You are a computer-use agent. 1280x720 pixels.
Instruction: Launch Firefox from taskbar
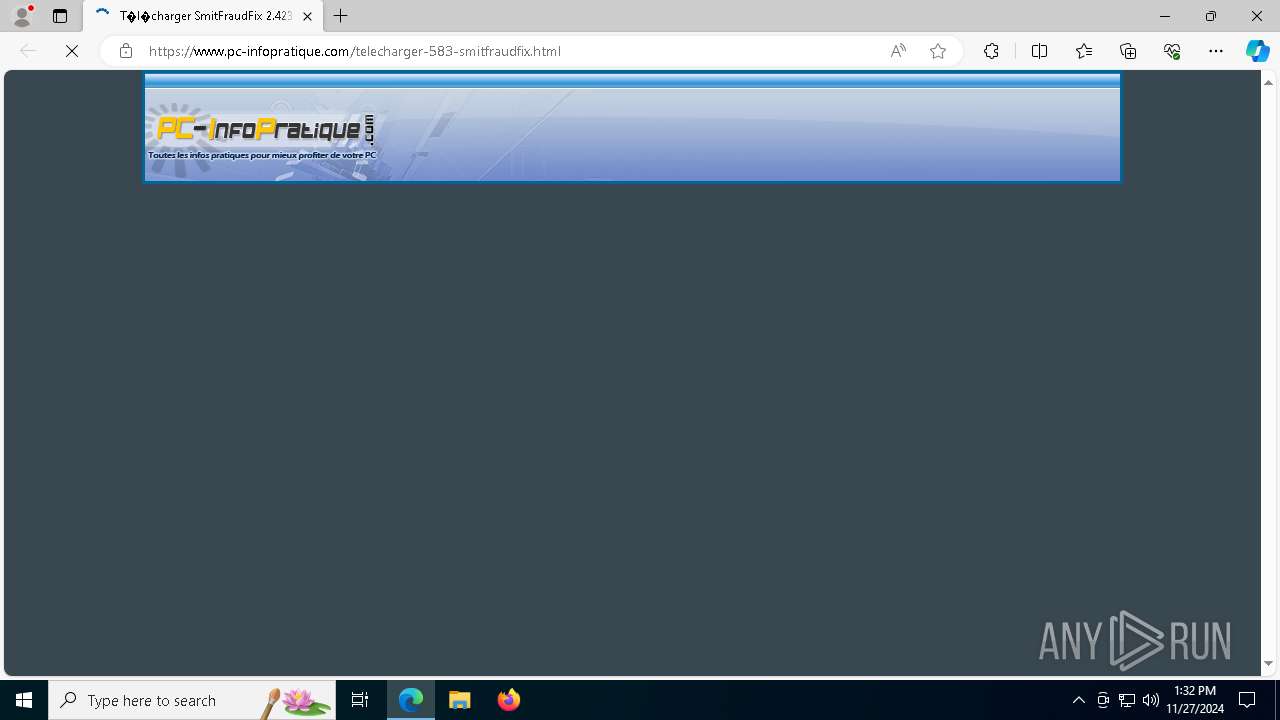(x=509, y=700)
